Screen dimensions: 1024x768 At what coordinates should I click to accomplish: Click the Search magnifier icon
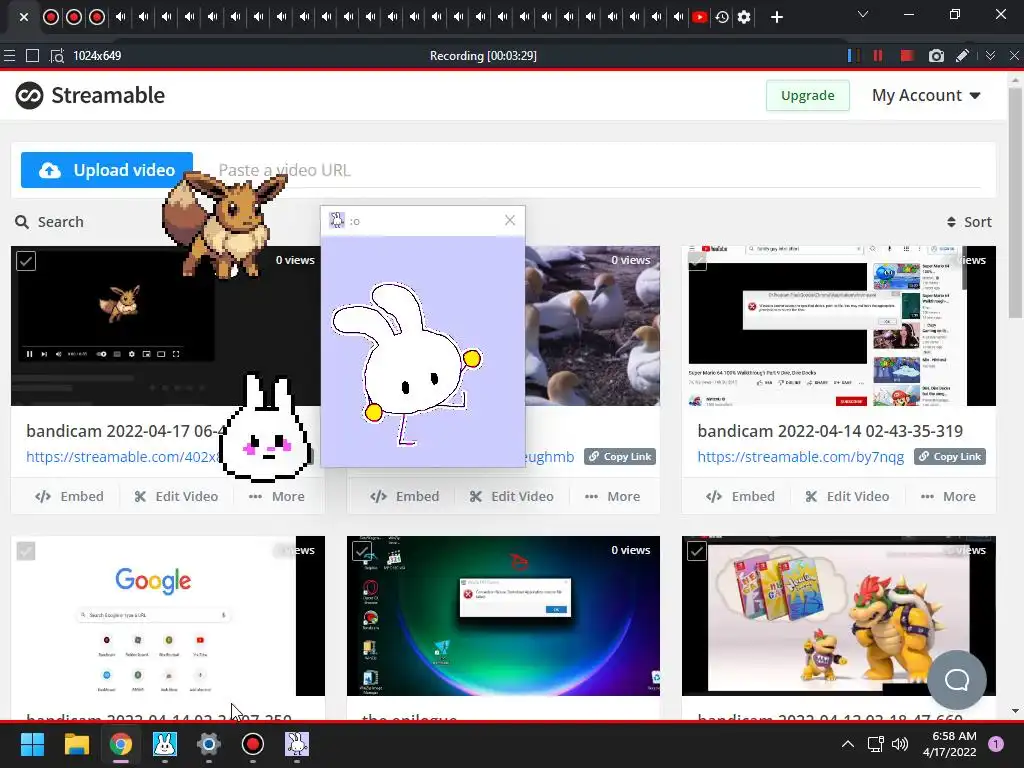click(x=22, y=222)
